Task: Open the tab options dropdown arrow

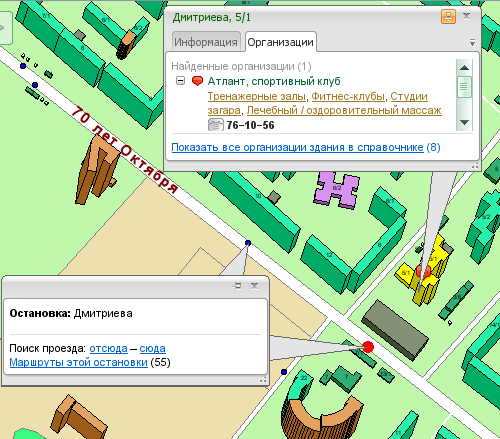Action: pyautogui.click(x=472, y=43)
